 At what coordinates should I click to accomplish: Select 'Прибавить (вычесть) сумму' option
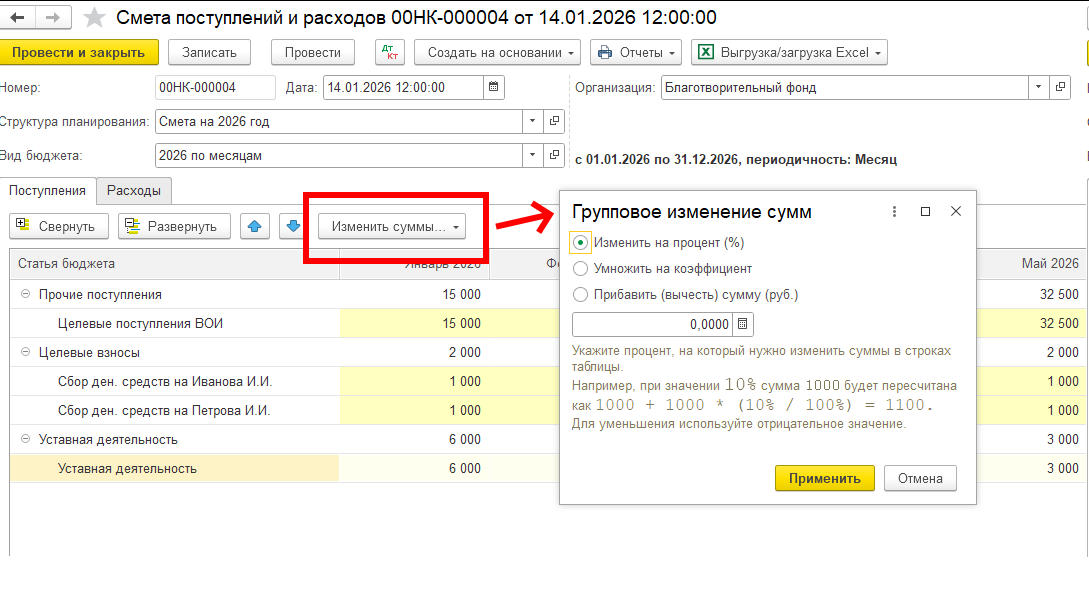[x=580, y=294]
